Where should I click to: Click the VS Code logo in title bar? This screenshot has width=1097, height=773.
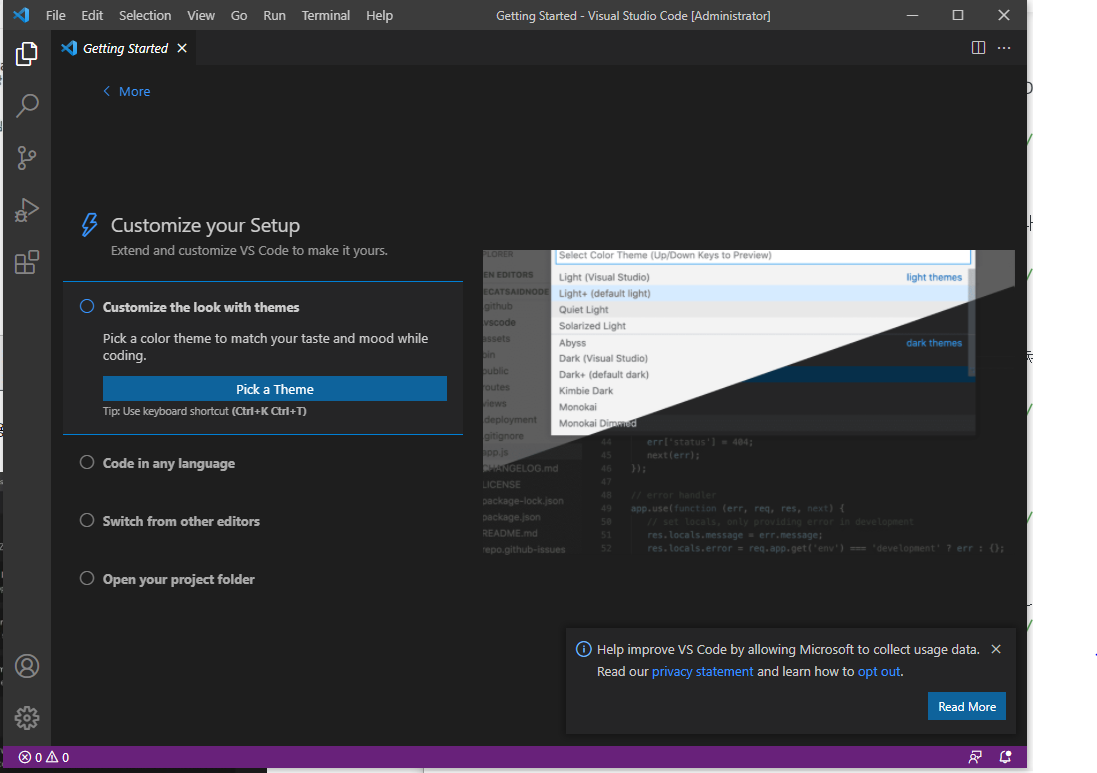tap(22, 15)
